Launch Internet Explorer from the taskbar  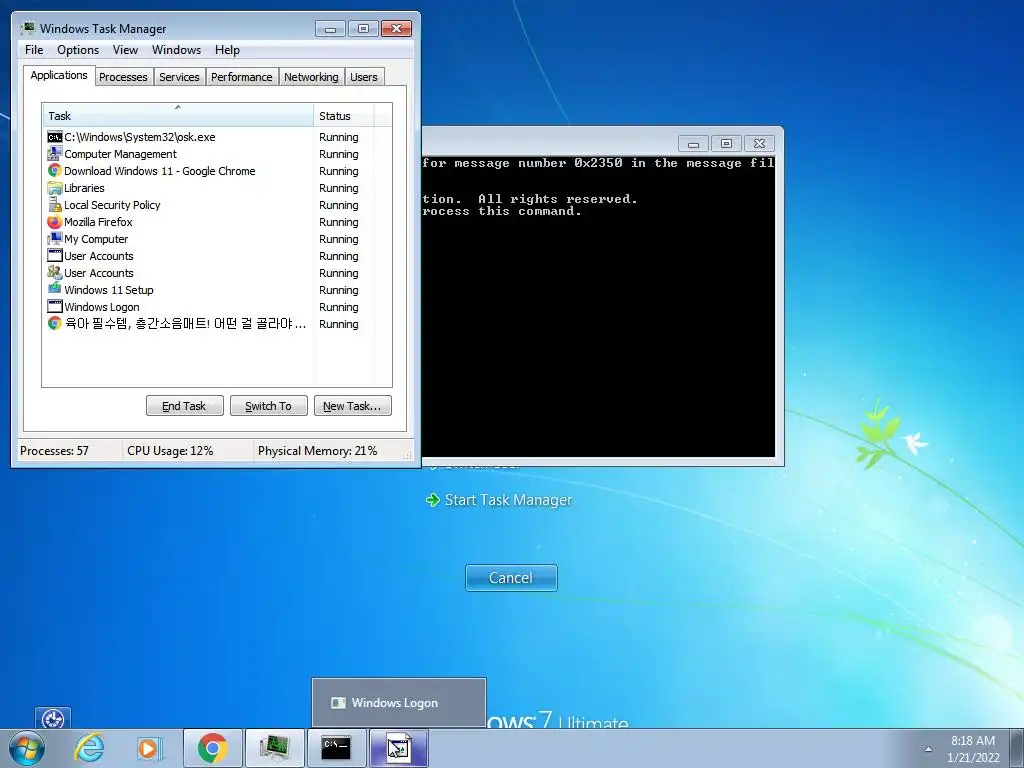click(89, 748)
